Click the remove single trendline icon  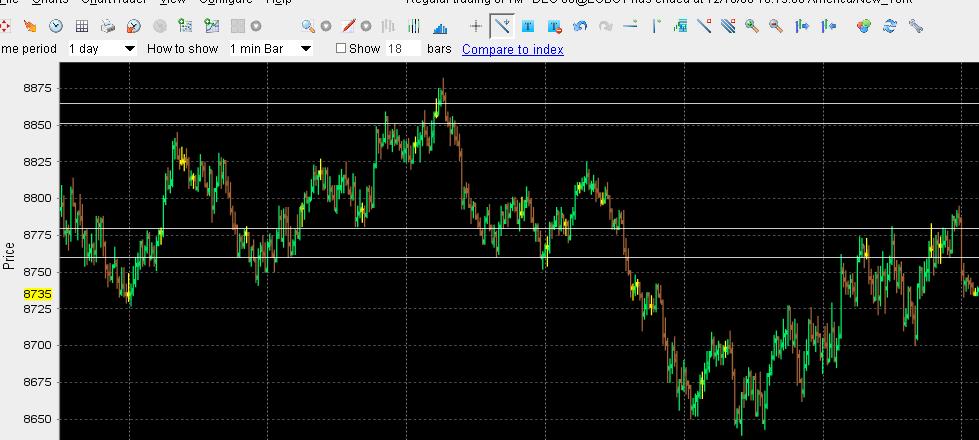tap(704, 26)
